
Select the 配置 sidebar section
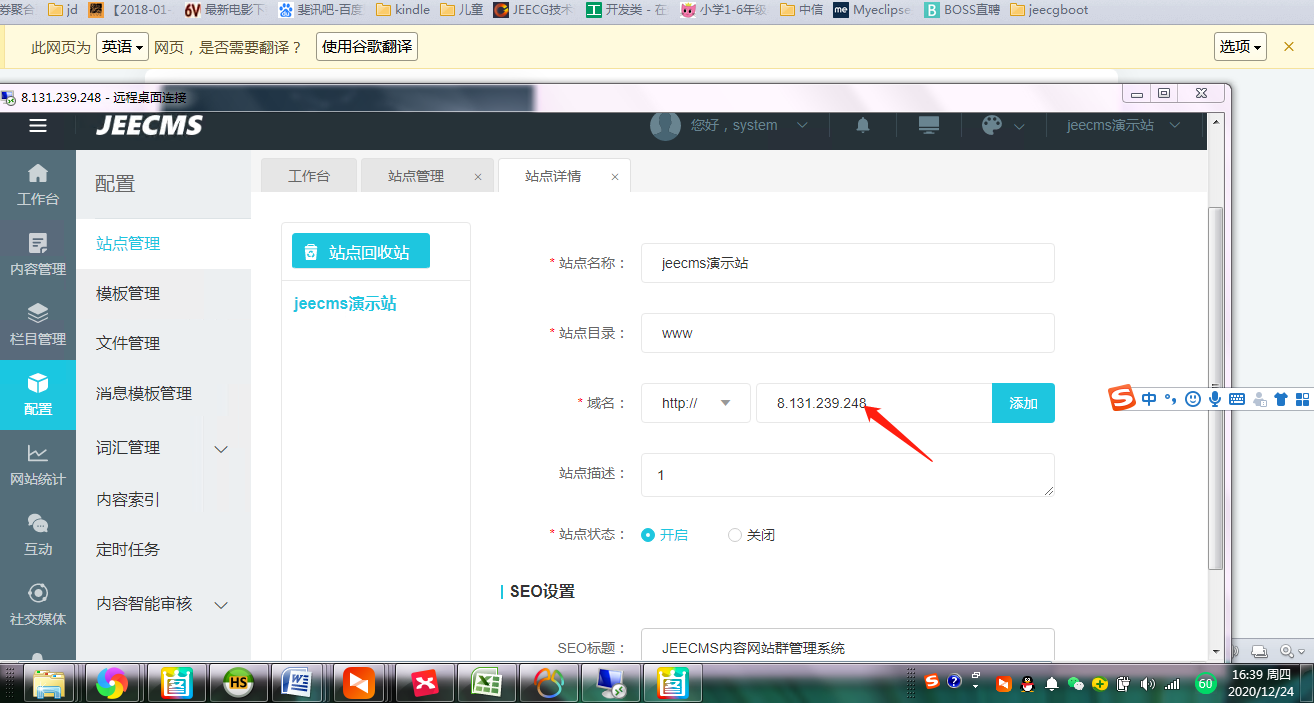click(38, 395)
